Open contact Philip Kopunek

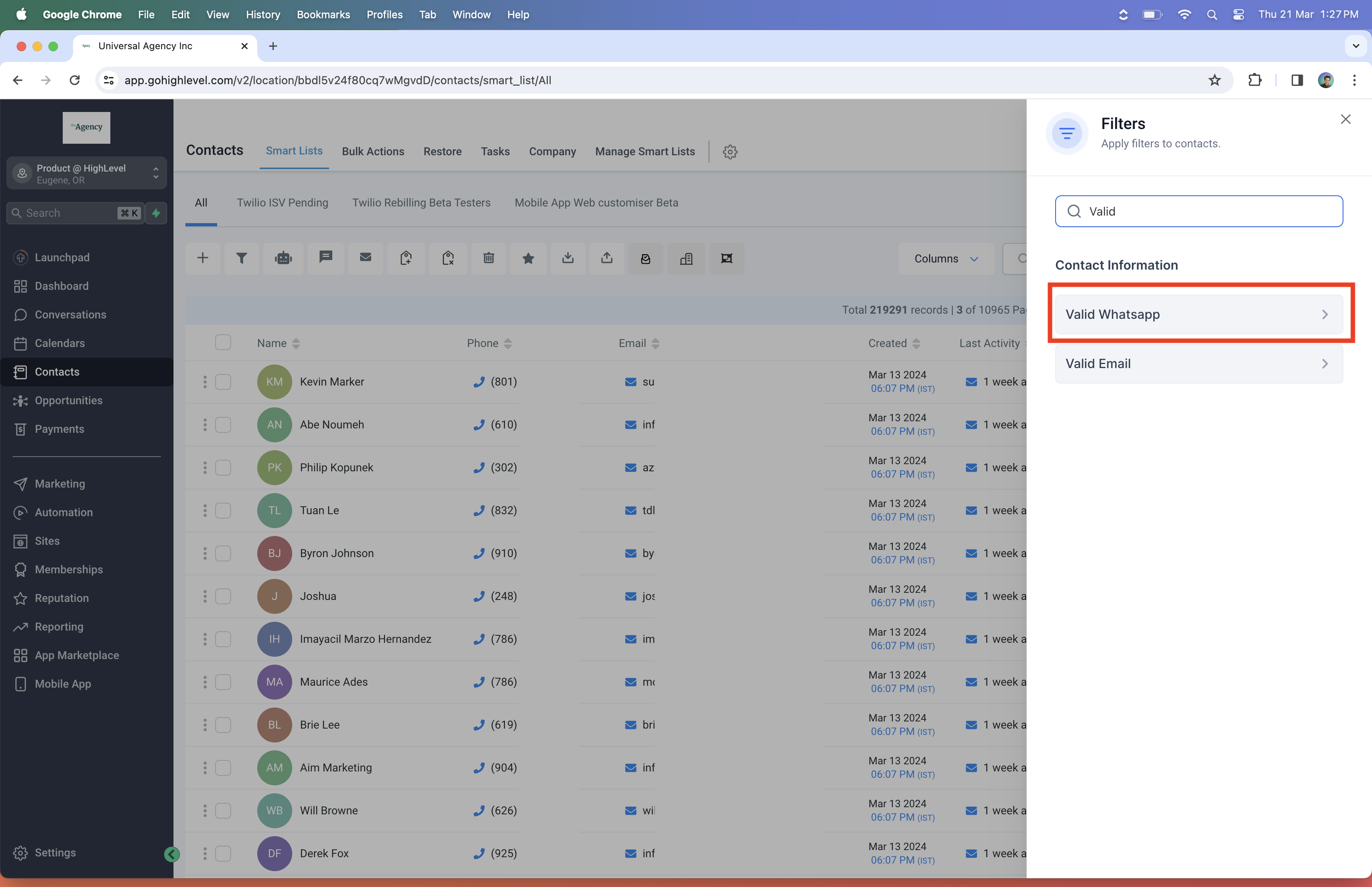click(x=336, y=468)
